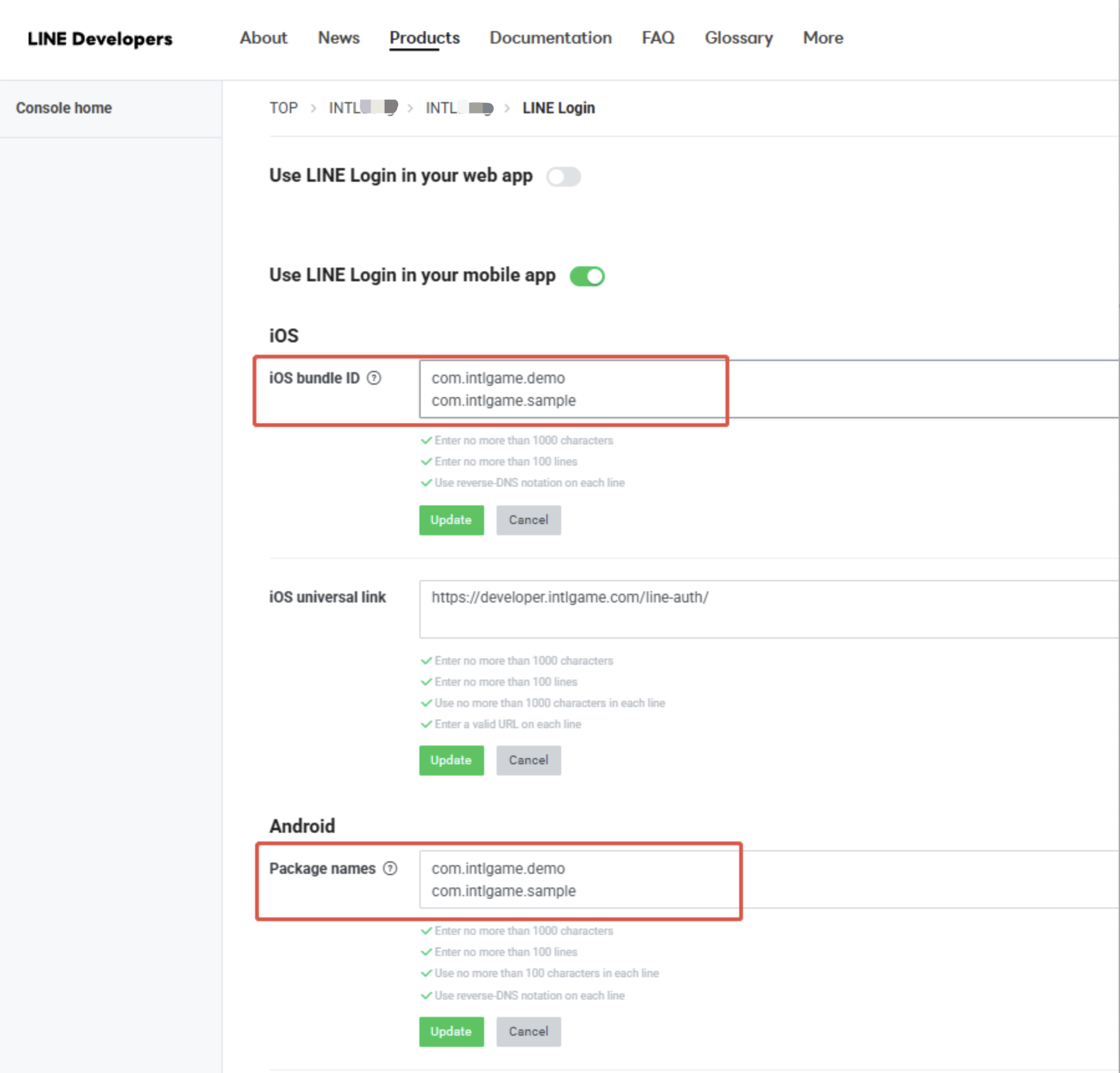Click the TOP breadcrumb link
The height and width of the screenshot is (1073, 1120).
click(284, 108)
